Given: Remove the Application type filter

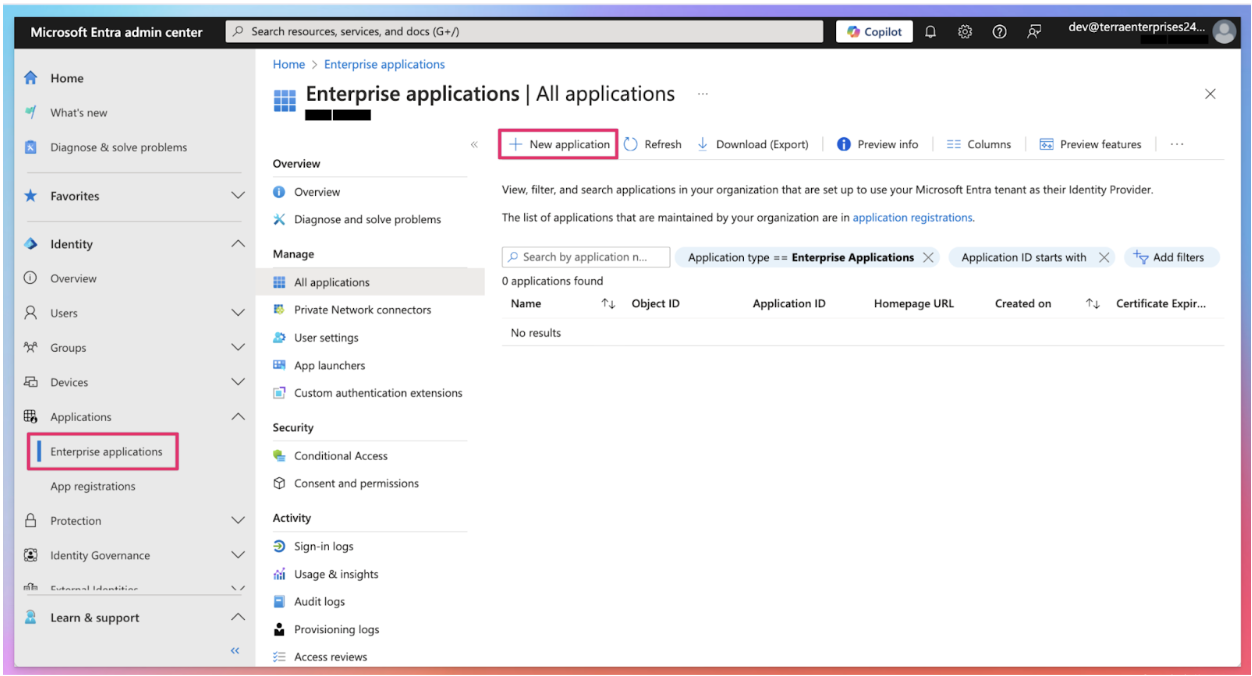Looking at the screenshot, I should (928, 257).
